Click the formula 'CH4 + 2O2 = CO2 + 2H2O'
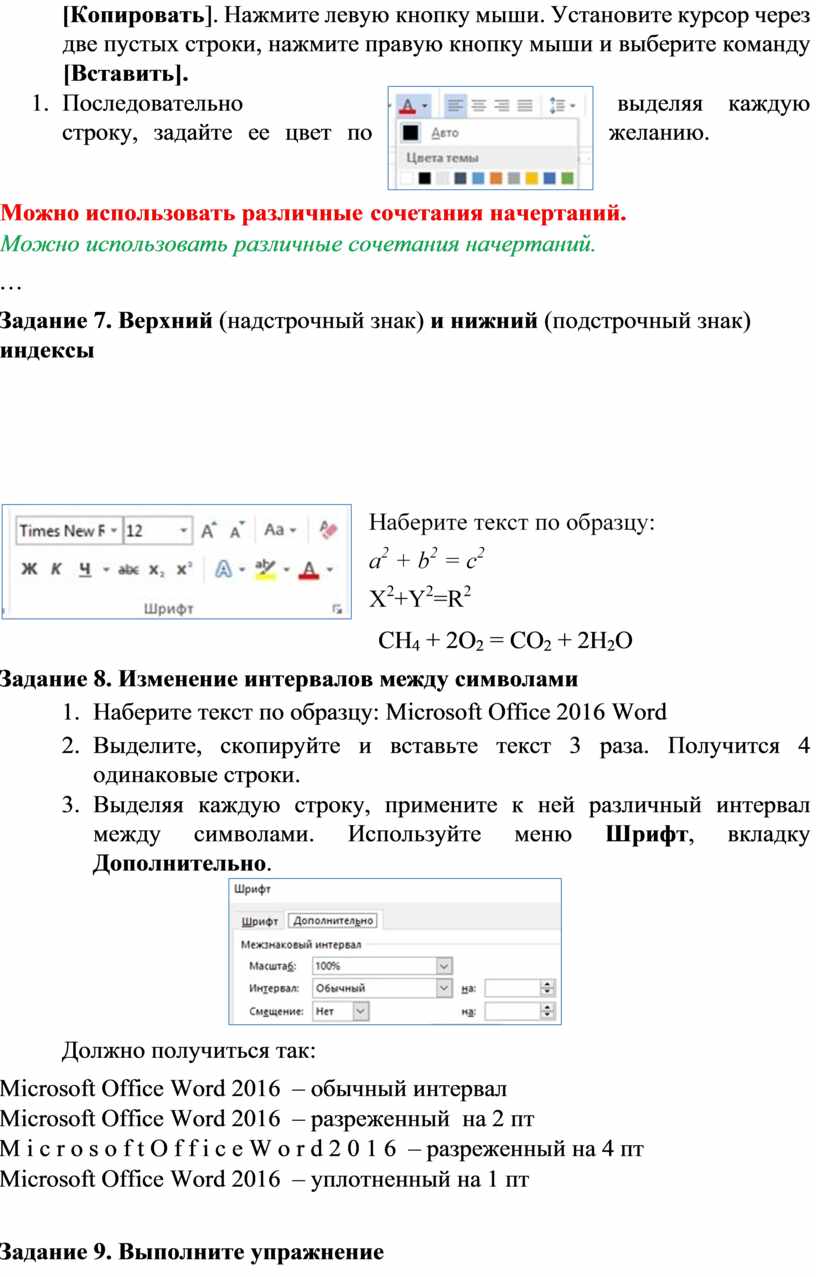Image resolution: width=816 pixels, height=1277 pixels. (x=505, y=641)
